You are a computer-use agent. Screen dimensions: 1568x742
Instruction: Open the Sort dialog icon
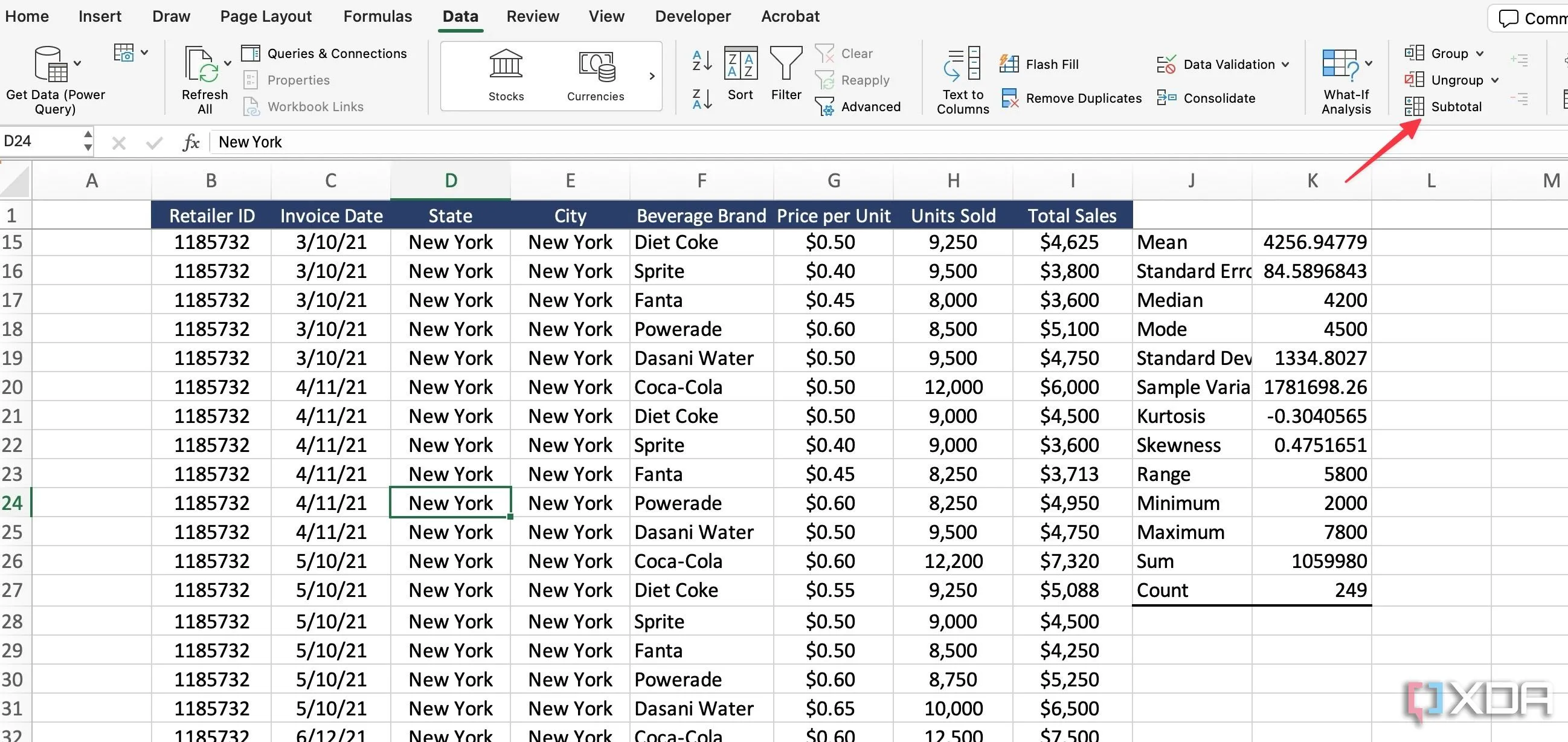740,64
